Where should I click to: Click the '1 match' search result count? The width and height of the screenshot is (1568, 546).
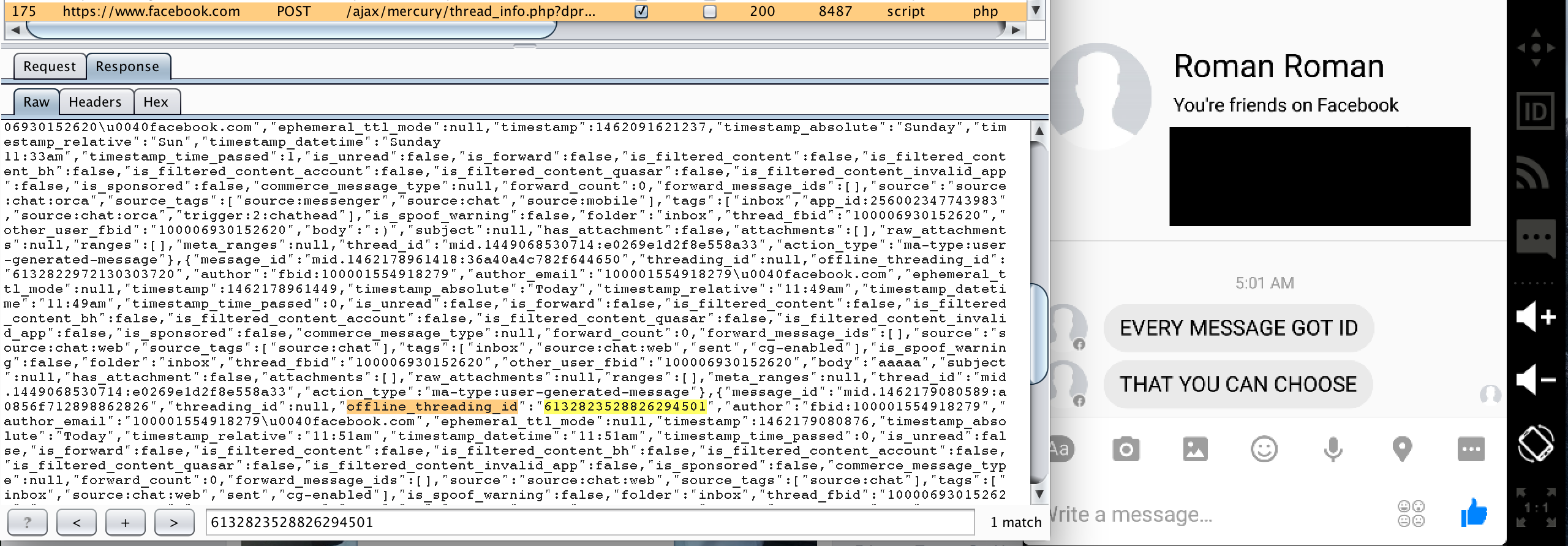point(1016,522)
